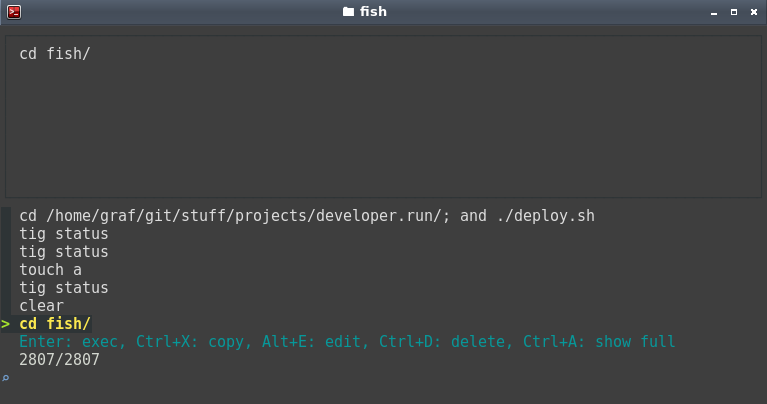767x404 pixels.
Task: Click the green selection arrow marker
Action: coord(5,324)
